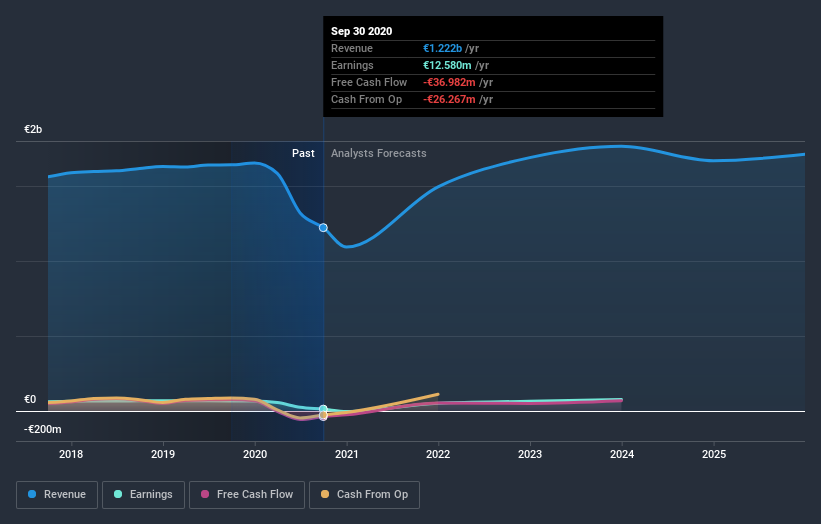Image resolution: width=821 pixels, height=524 pixels.
Task: Click the €1.222b revenue value
Action: click(x=442, y=48)
